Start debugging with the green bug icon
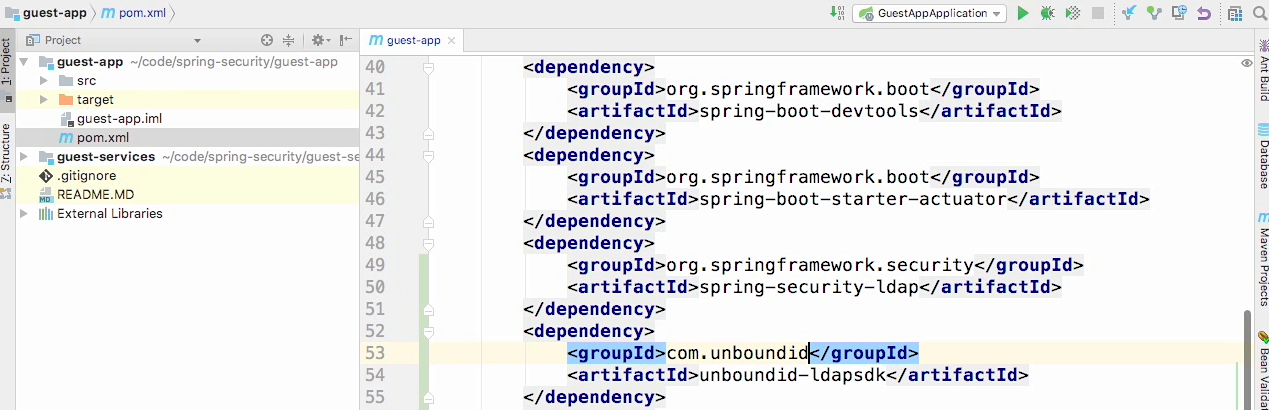The image size is (1269, 410). coord(1047,14)
